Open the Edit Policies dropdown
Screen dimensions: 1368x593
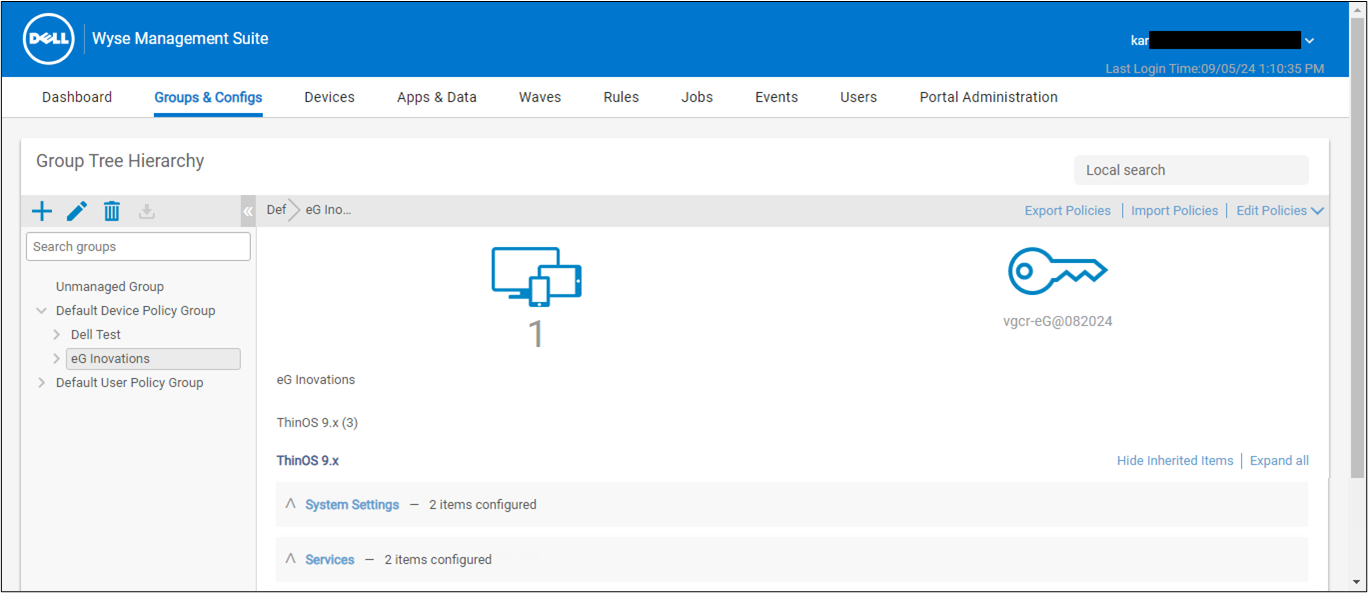(x=1280, y=211)
